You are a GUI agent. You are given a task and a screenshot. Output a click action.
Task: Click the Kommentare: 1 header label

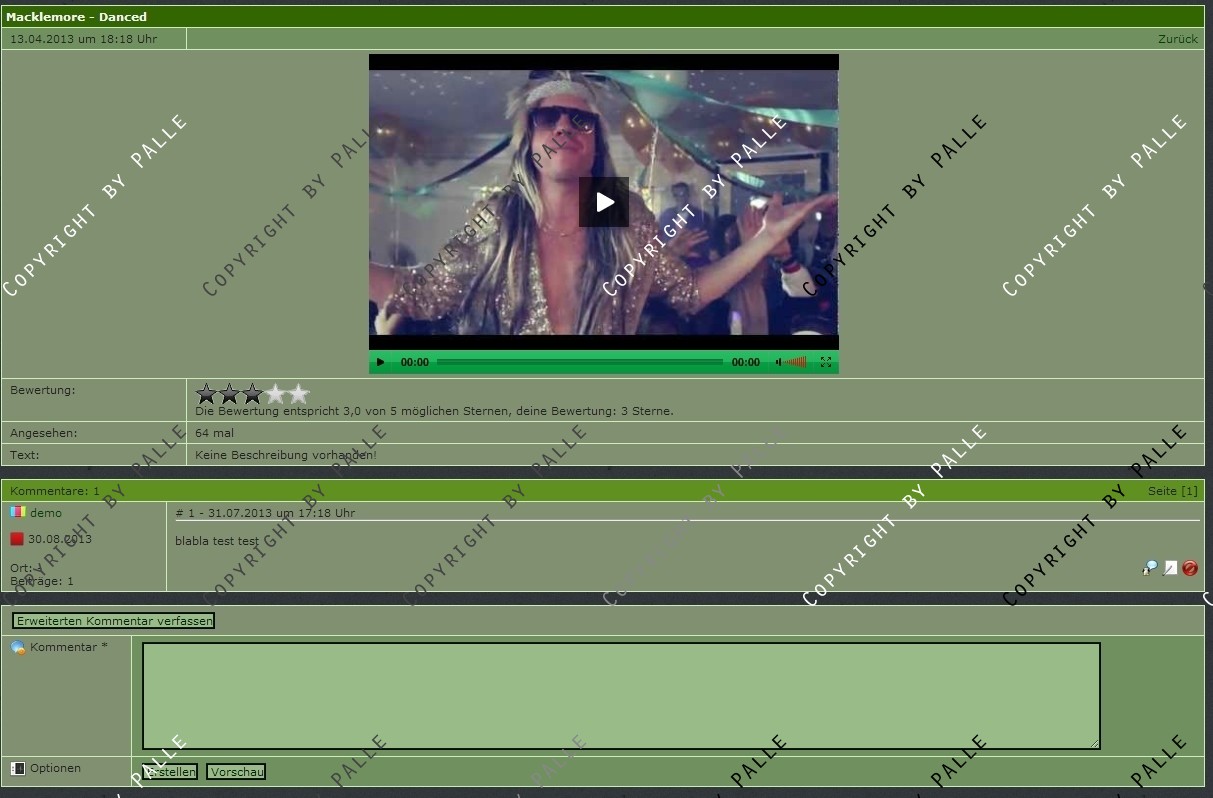(55, 491)
